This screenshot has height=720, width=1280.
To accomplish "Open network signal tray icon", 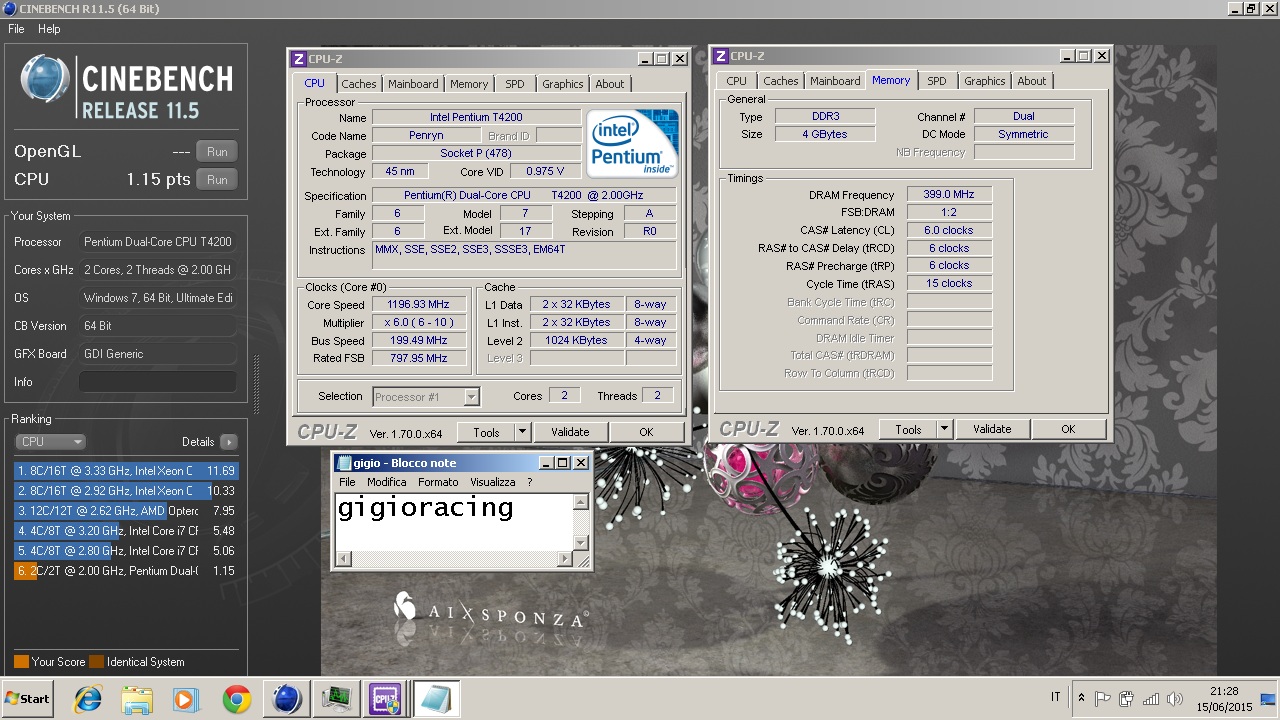I will [x=1151, y=699].
